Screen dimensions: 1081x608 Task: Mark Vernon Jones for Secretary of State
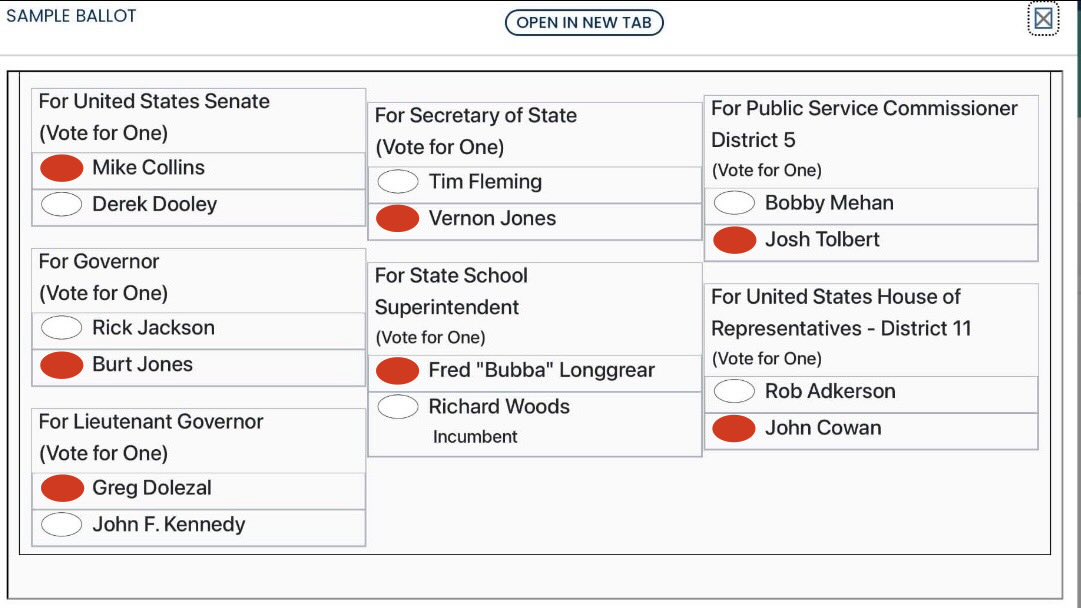[x=398, y=219]
